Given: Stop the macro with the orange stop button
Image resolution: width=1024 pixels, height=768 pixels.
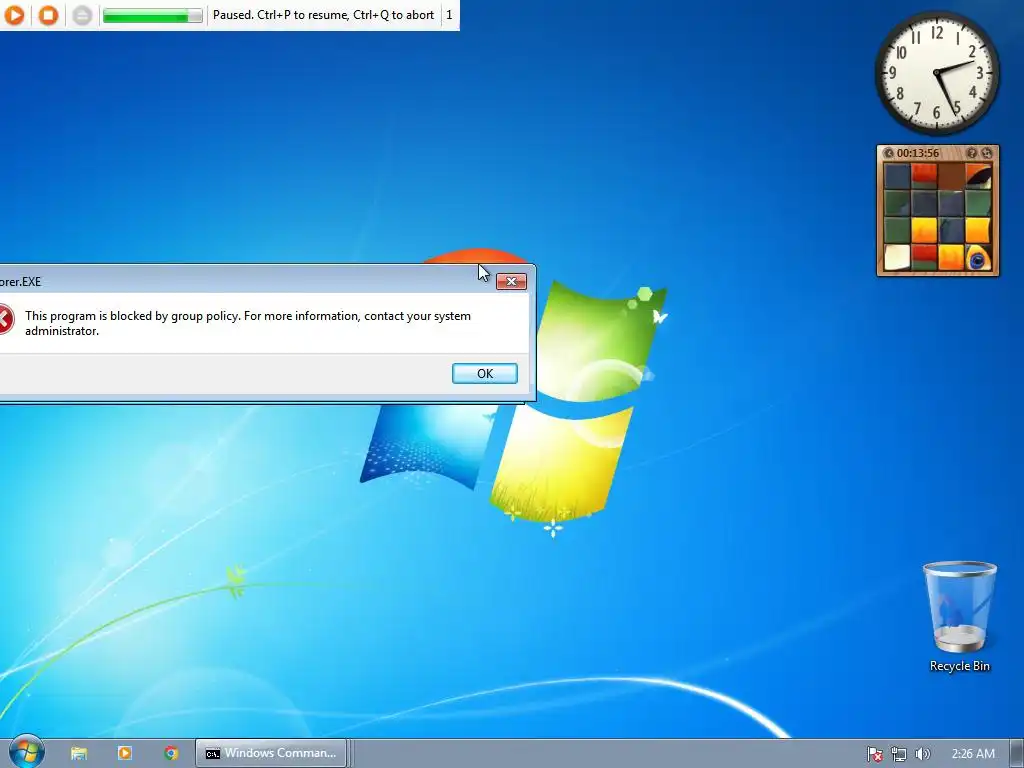Looking at the screenshot, I should coord(48,14).
